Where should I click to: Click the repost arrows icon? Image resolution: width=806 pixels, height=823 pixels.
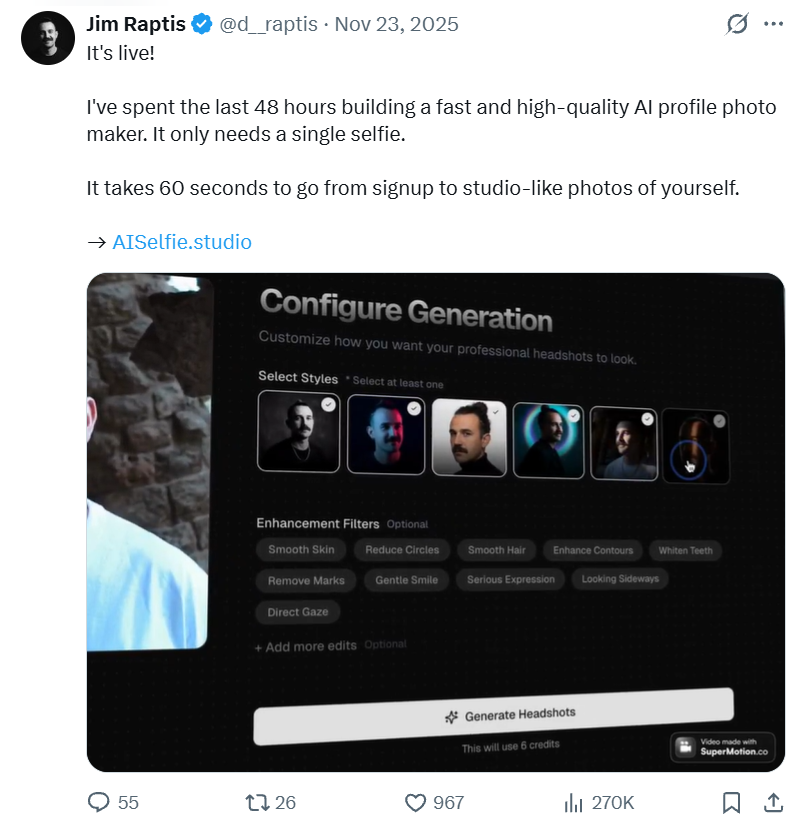[258, 802]
